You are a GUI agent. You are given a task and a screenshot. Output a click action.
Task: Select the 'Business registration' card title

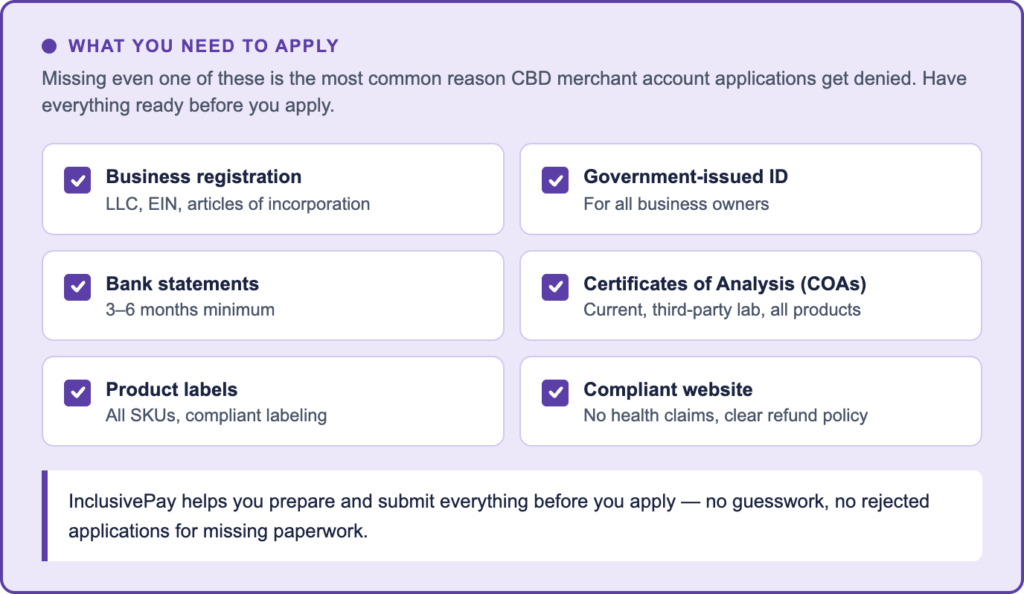click(203, 177)
